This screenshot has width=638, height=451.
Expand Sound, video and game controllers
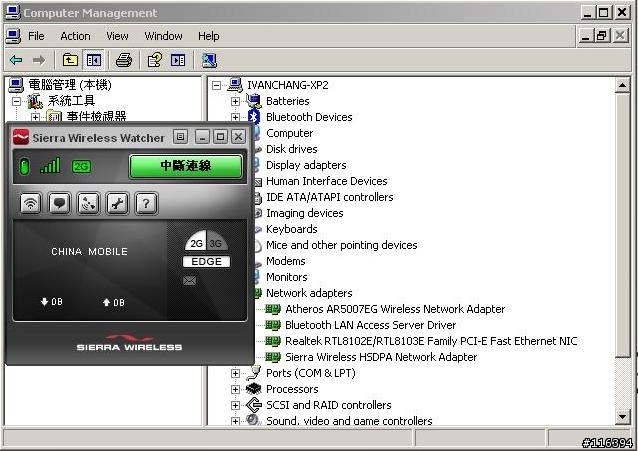coord(235,421)
